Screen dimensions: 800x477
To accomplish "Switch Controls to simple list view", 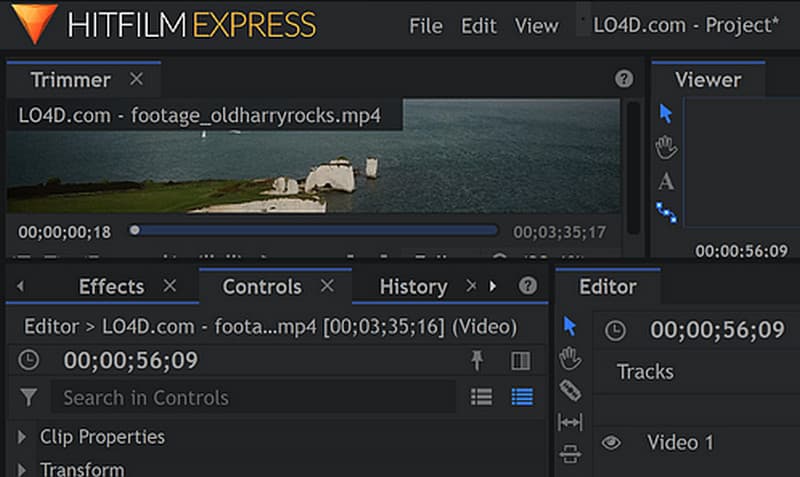I will click(481, 397).
